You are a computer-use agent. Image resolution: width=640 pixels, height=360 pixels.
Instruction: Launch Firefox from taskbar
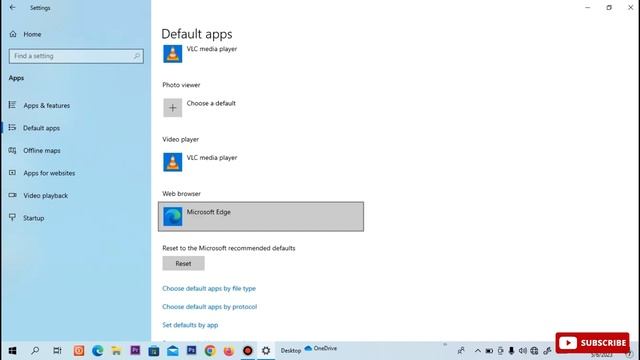(x=229, y=351)
